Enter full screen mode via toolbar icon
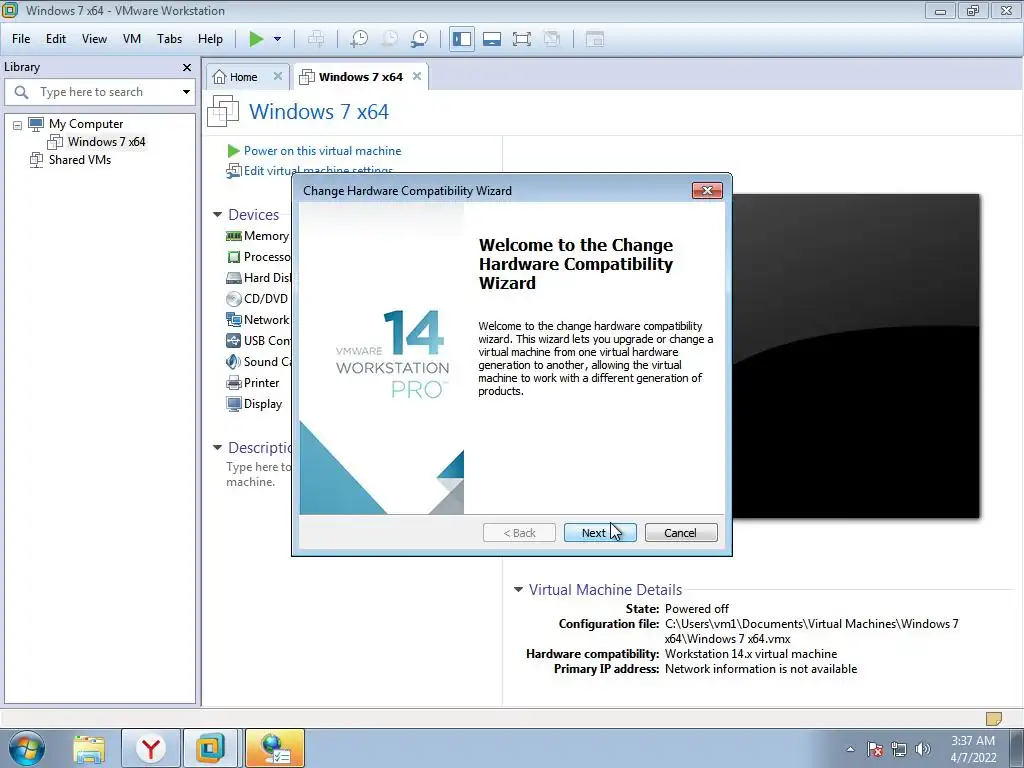 click(522, 39)
